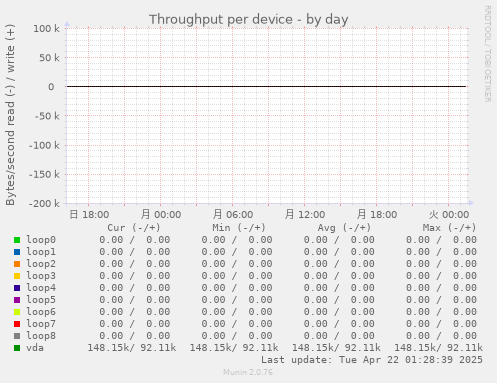The image size is (497, 383).
Task: Click the 'Avg (-/+)' column header
Action: tap(344, 228)
